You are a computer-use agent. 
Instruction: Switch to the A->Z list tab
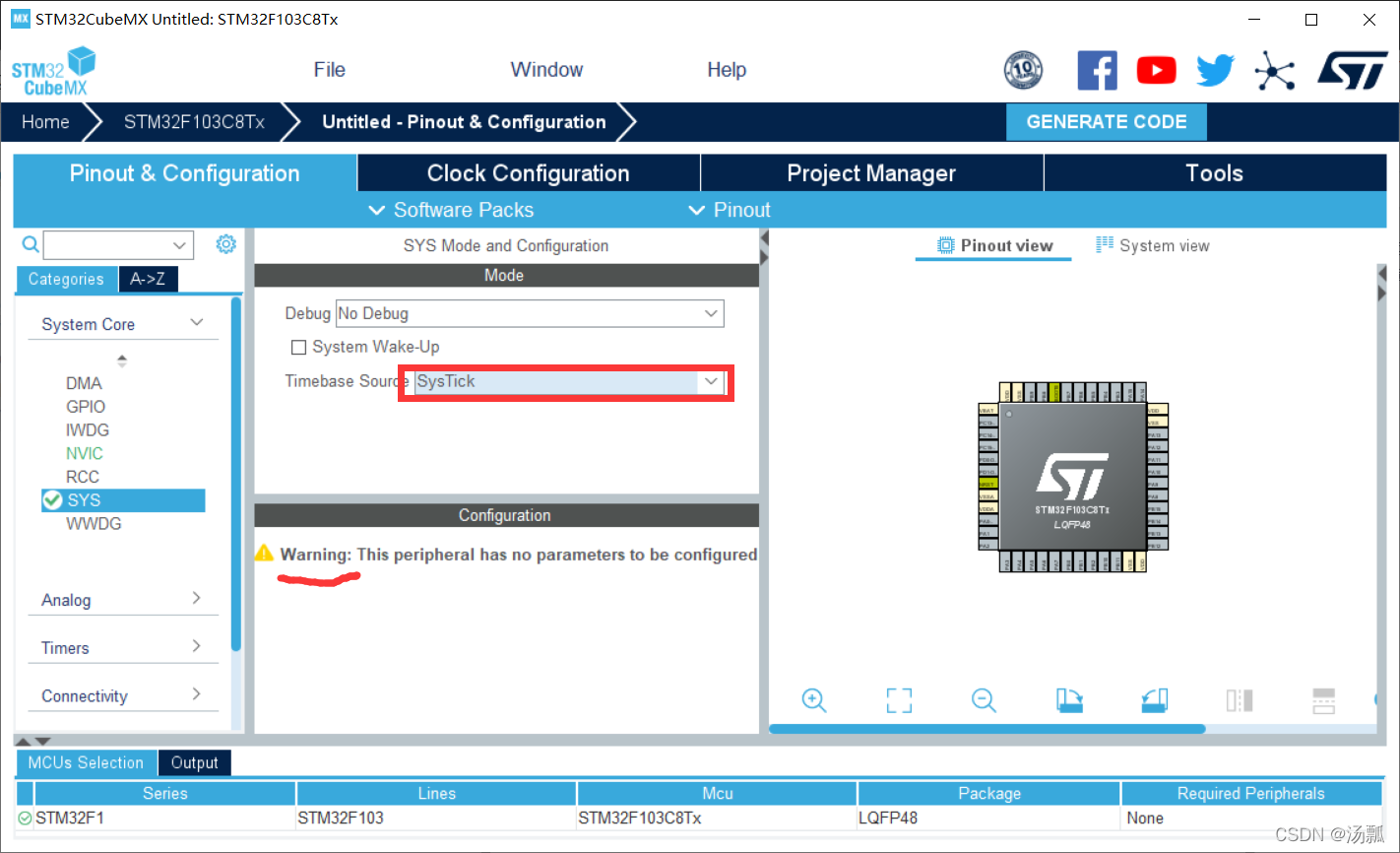(x=148, y=279)
